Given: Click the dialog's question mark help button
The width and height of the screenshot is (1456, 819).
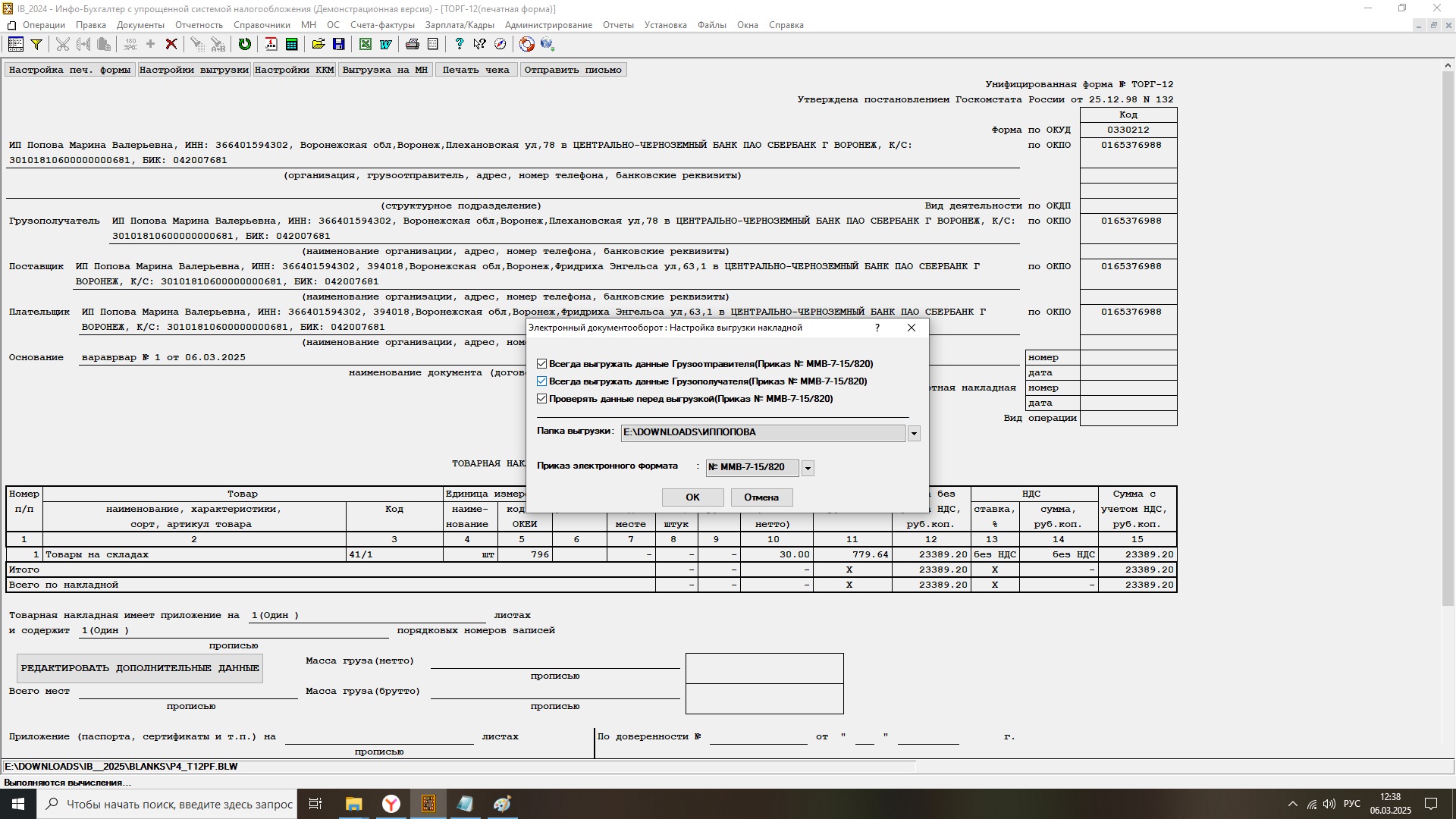Looking at the screenshot, I should click(x=877, y=328).
